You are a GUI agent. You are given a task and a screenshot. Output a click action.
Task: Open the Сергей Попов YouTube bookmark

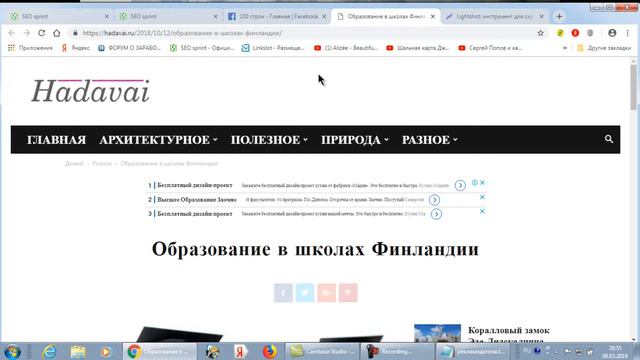point(490,48)
